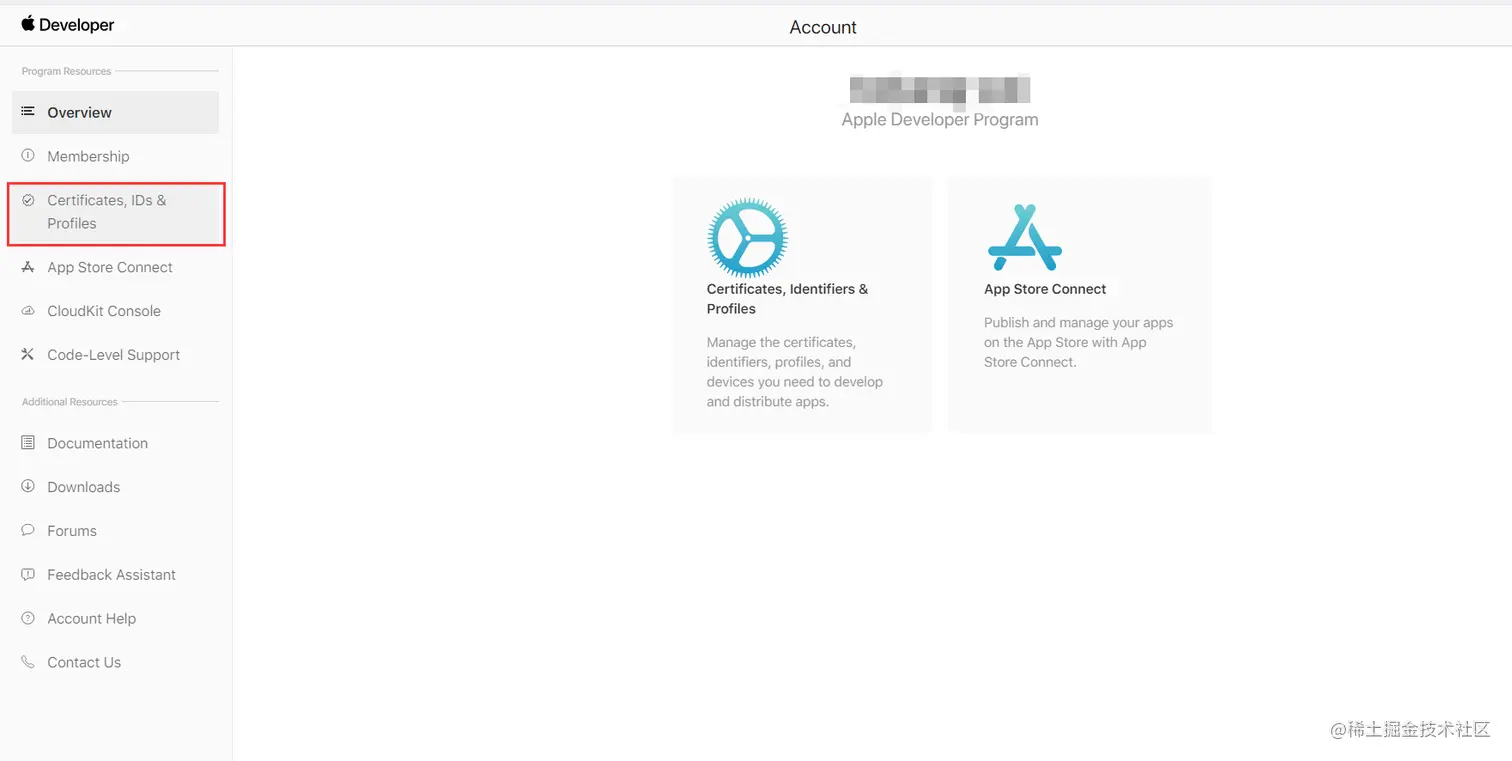Image resolution: width=1512 pixels, height=761 pixels.
Task: Click the Membership info icon
Action: [28, 155]
